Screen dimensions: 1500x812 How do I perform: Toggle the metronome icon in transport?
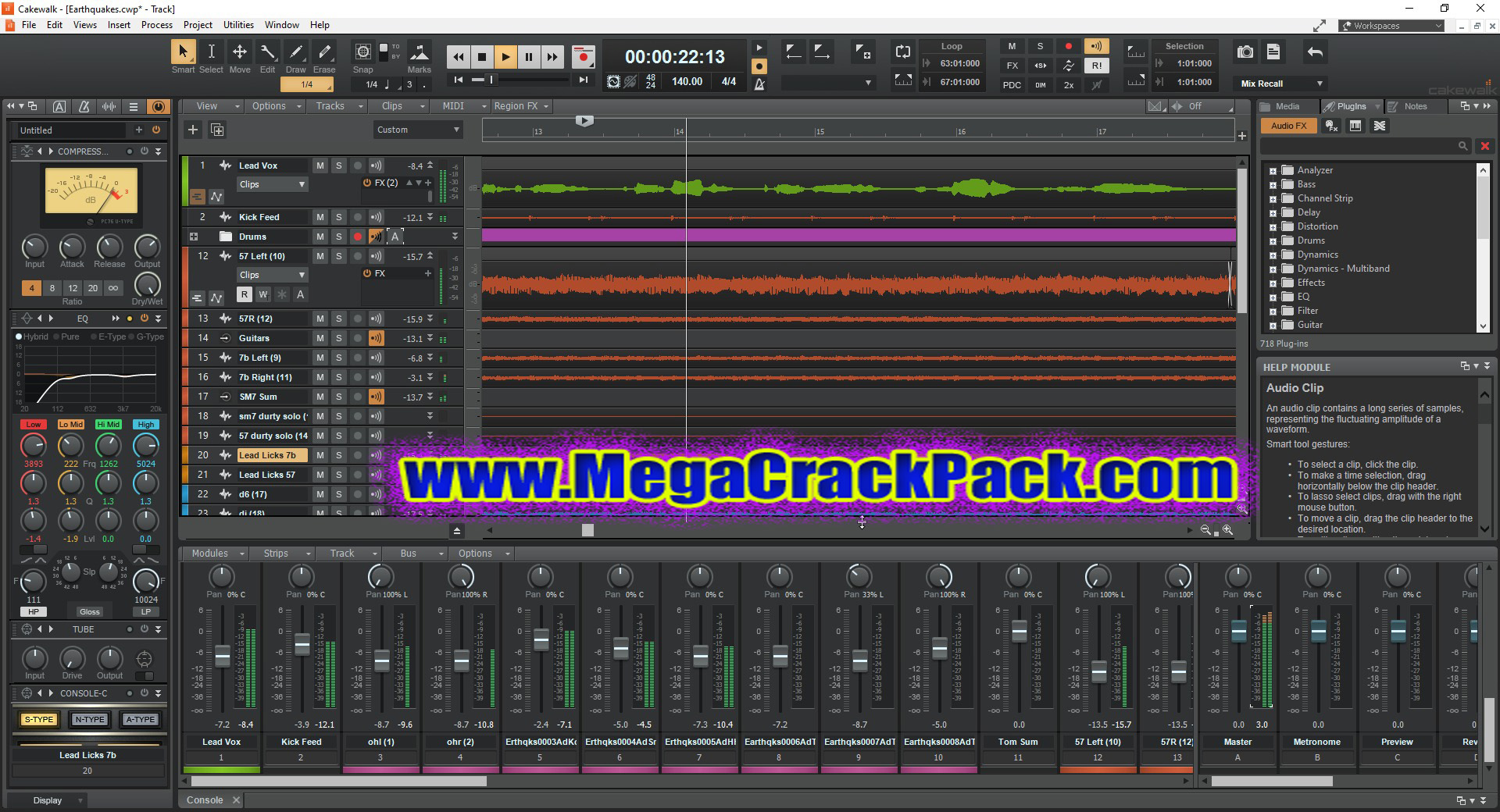point(759,84)
